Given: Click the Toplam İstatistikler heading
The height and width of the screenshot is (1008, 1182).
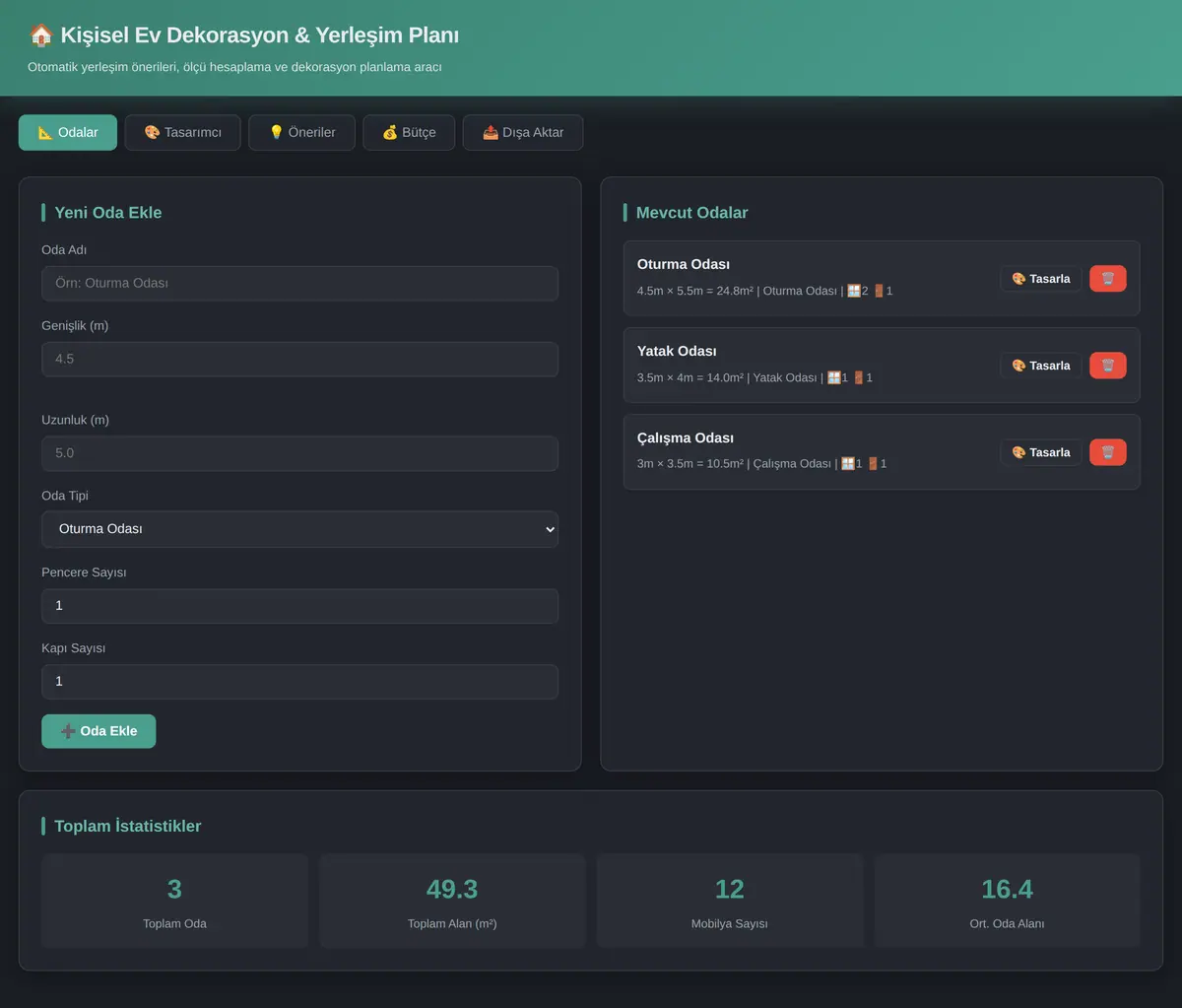Looking at the screenshot, I should (x=128, y=827).
